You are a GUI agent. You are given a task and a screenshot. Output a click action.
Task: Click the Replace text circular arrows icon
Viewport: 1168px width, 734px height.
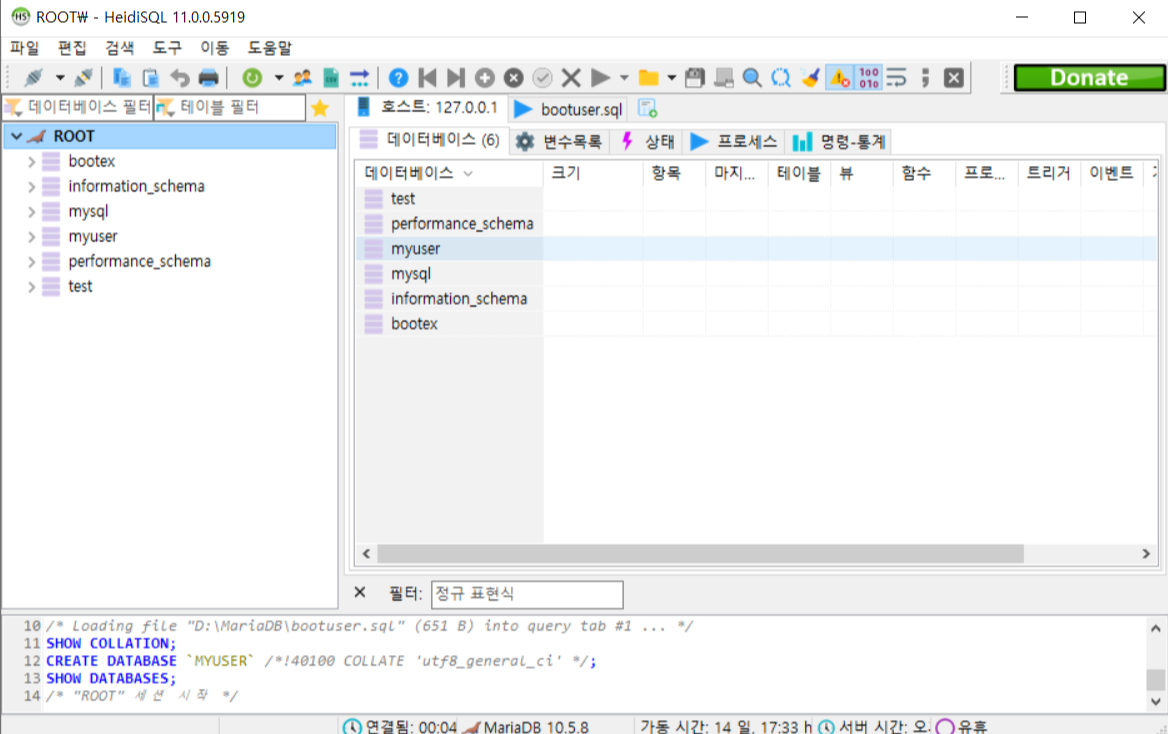tap(781, 77)
